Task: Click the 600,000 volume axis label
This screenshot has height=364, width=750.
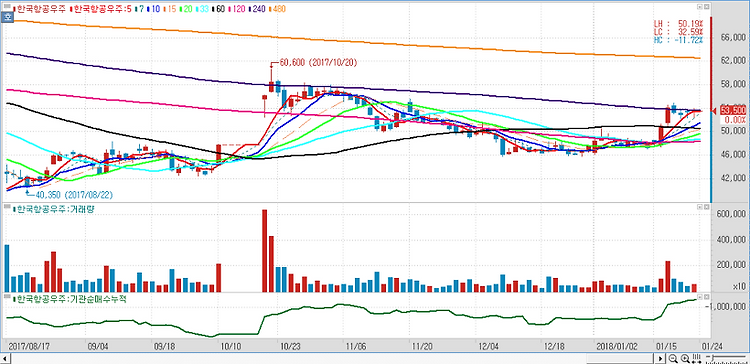Action: (730, 214)
